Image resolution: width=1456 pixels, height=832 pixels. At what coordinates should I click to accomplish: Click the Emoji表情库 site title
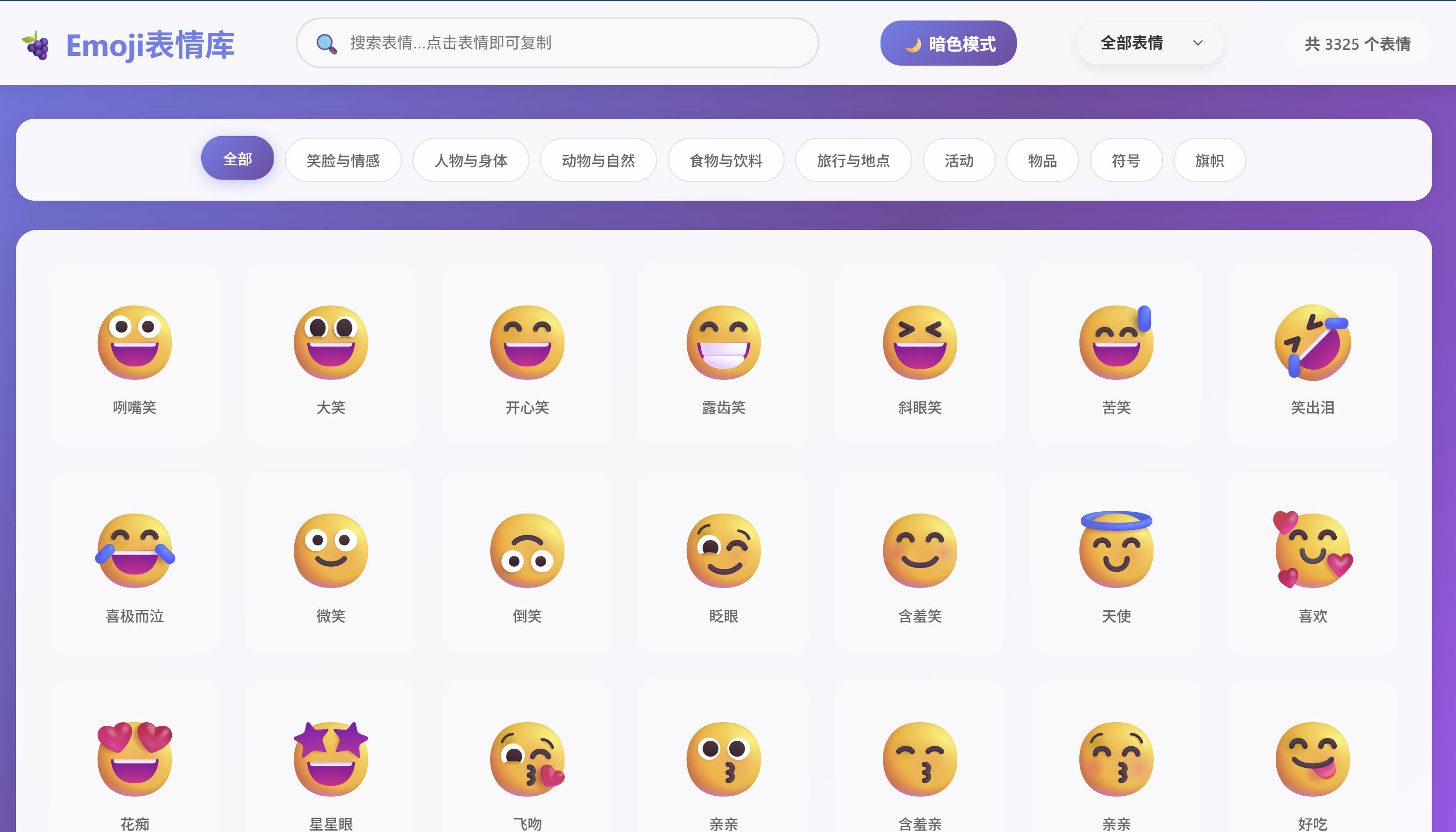(150, 45)
